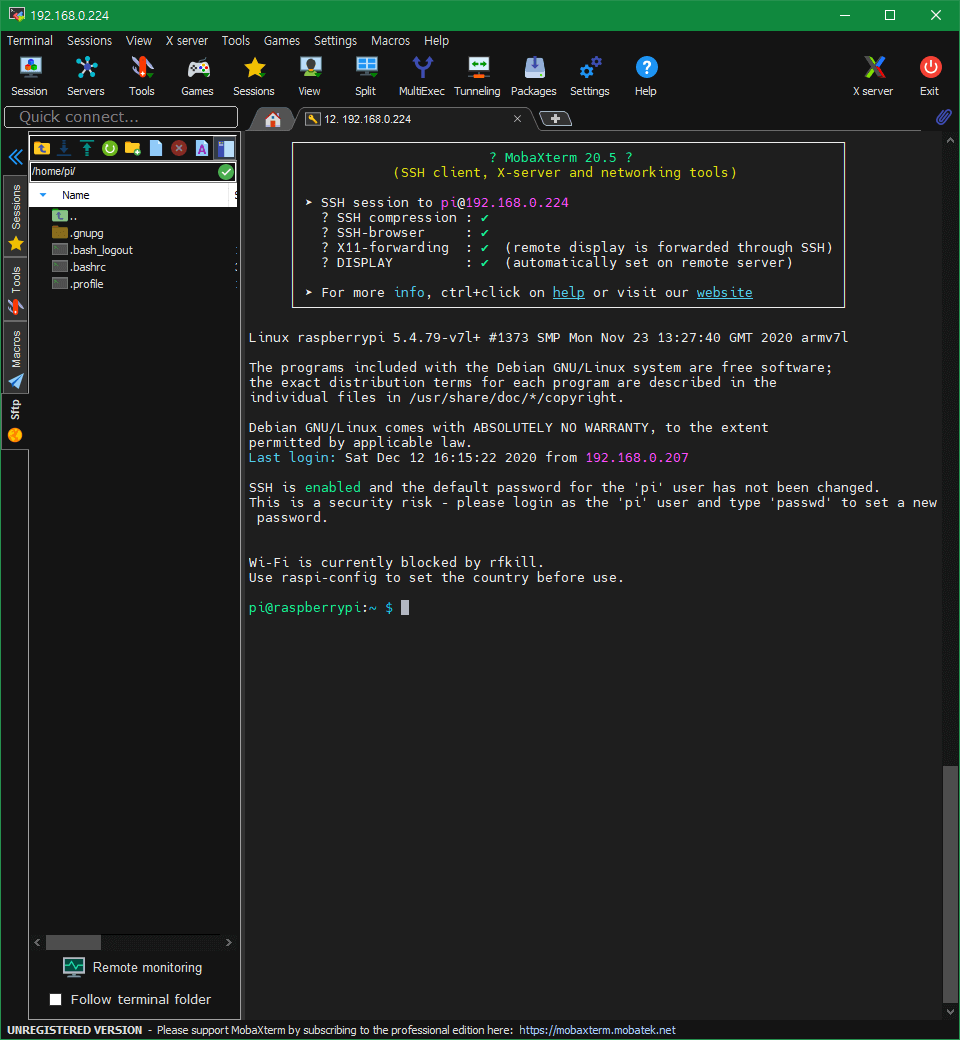Add a new tab with plus button
This screenshot has height=1040, width=960.
(x=555, y=119)
